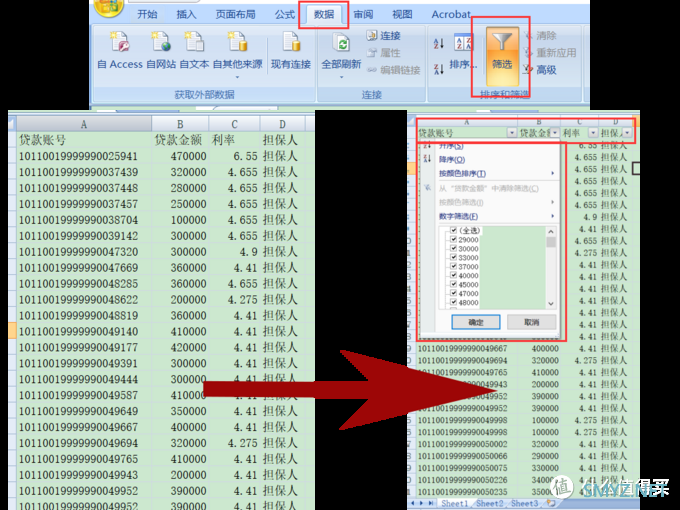Select column B header in left sheet

pyautogui.click(x=180, y=124)
